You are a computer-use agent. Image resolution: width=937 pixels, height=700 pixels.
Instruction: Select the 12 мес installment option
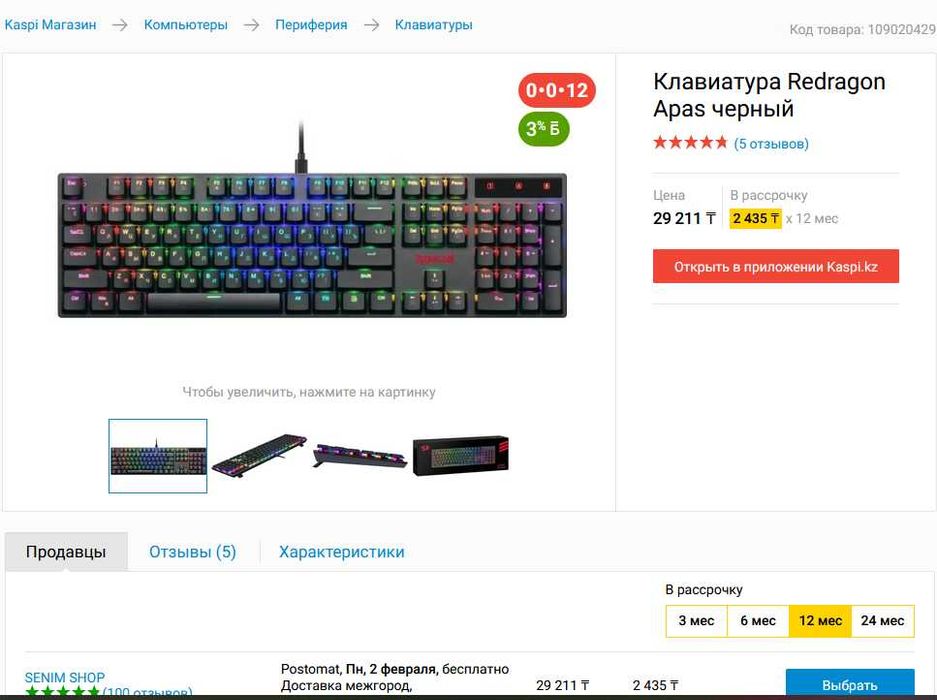tap(820, 621)
